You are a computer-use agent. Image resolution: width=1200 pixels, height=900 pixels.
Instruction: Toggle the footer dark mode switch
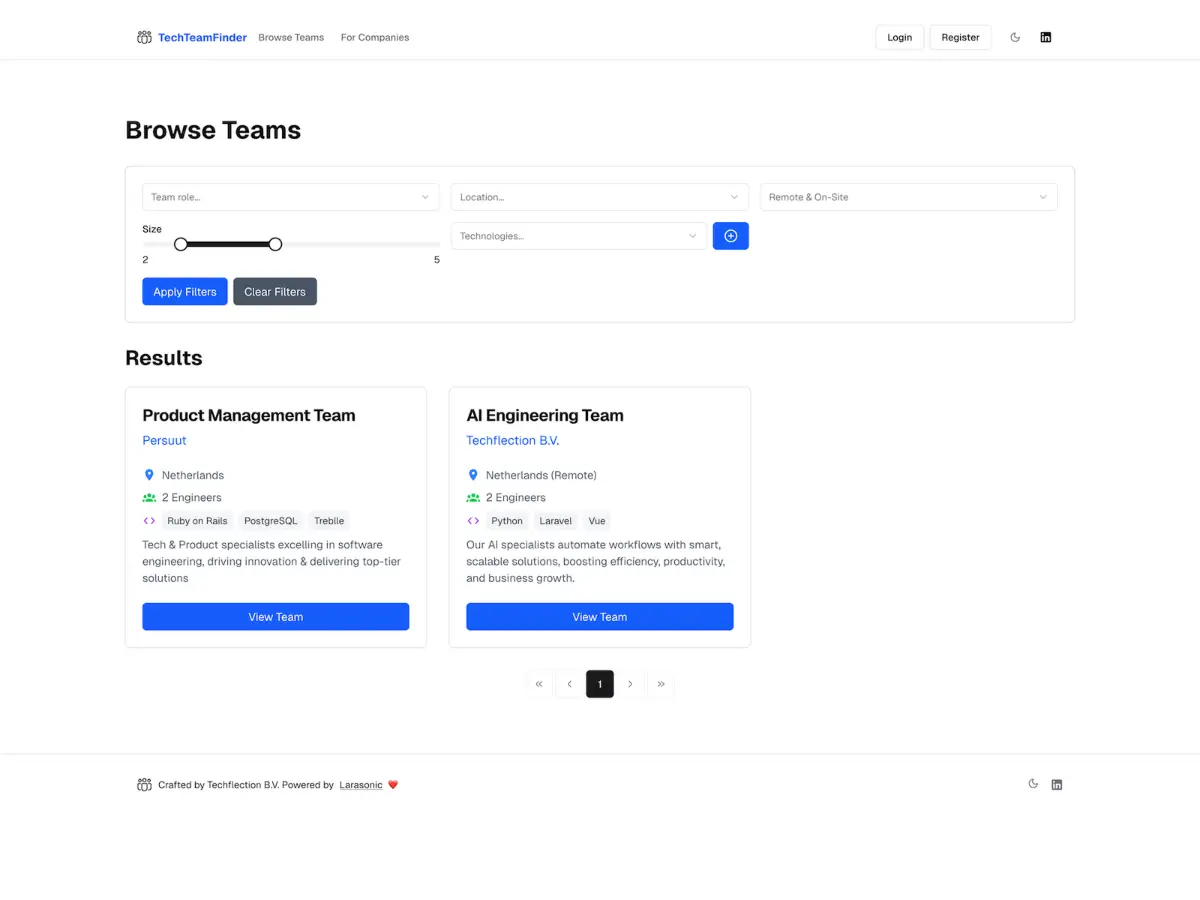click(x=1033, y=784)
